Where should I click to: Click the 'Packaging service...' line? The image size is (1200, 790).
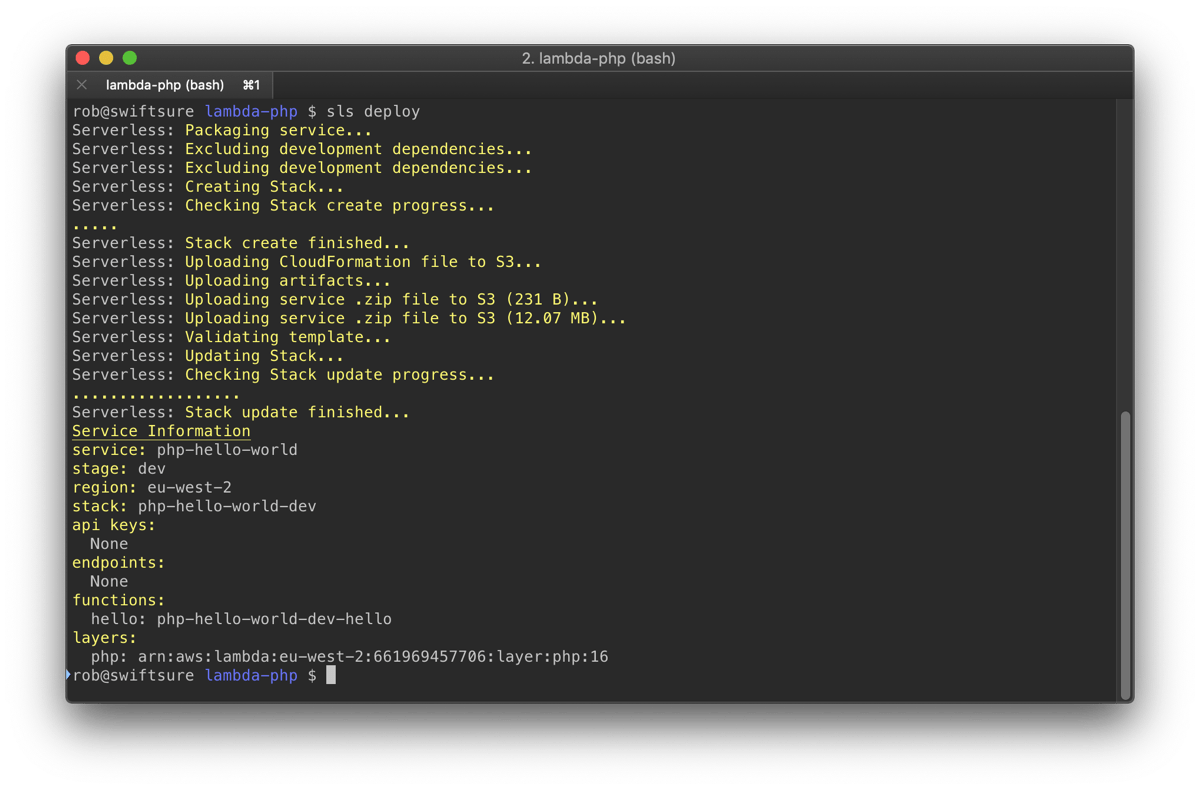coord(222,130)
